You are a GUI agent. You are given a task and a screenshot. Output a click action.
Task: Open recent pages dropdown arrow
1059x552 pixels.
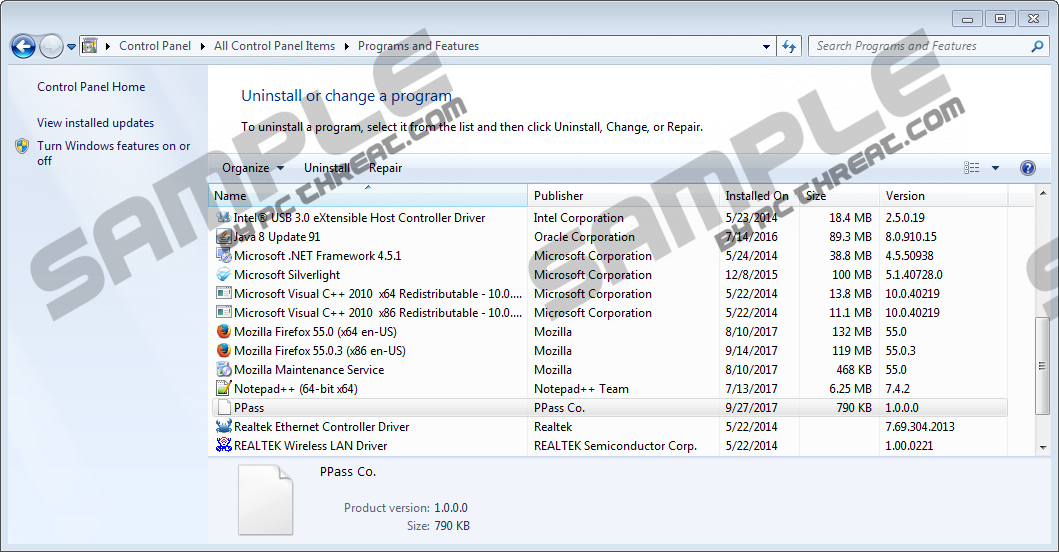click(71, 47)
